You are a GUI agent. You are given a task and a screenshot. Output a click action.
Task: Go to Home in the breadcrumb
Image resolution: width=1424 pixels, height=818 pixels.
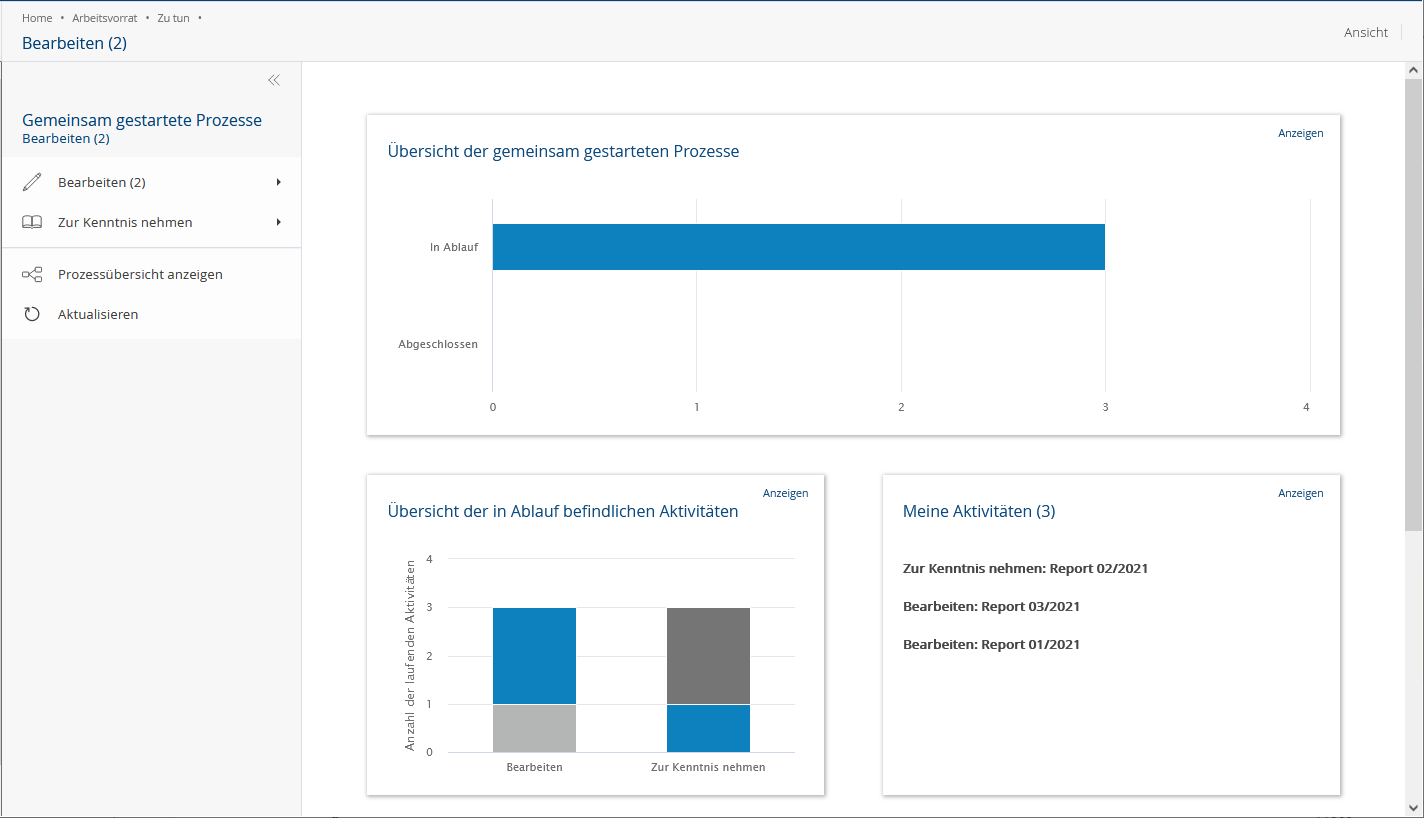tap(37, 18)
